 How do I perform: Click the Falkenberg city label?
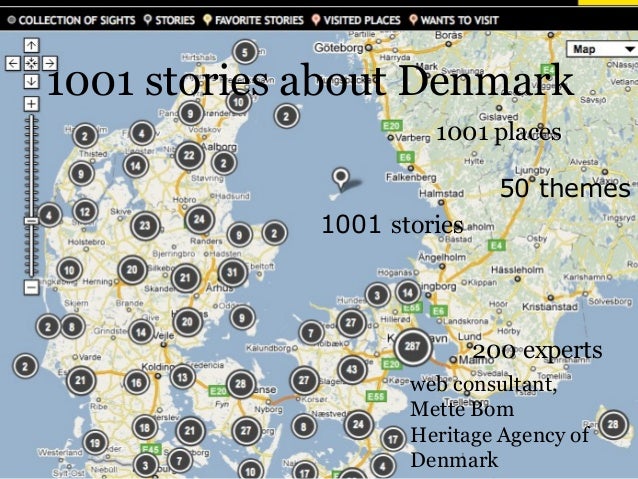click(411, 177)
